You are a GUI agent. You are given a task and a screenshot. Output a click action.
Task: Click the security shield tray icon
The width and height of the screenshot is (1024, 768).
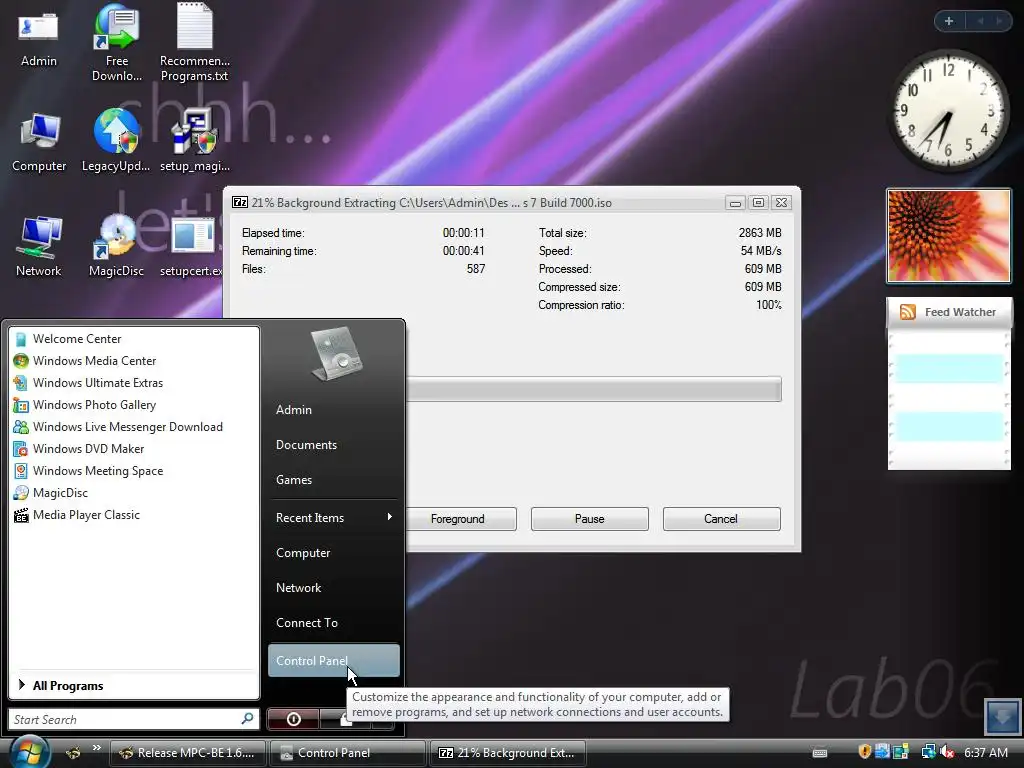point(865,752)
